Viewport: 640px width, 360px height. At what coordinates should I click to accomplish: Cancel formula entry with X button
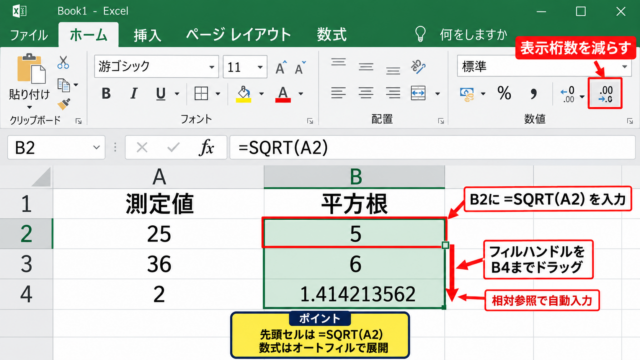(x=142, y=147)
